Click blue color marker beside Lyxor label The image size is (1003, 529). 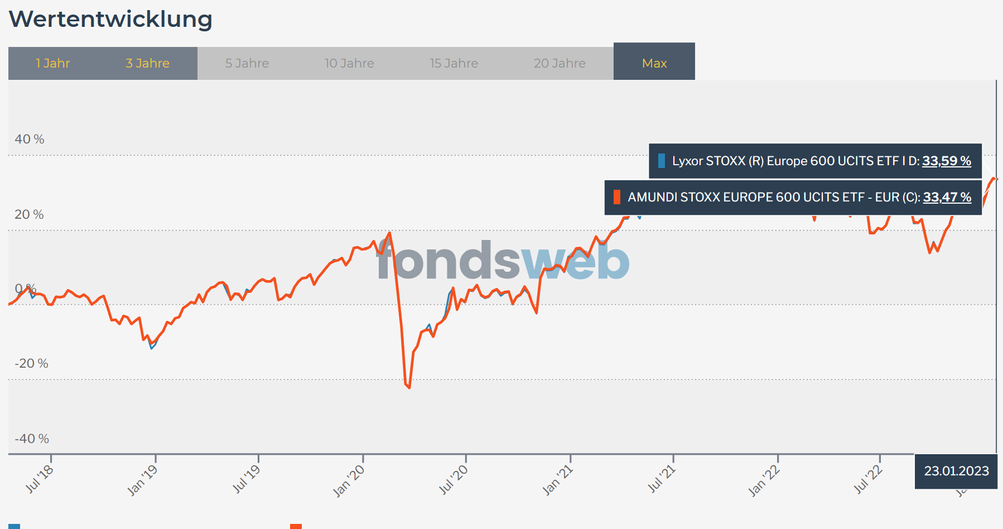662,160
